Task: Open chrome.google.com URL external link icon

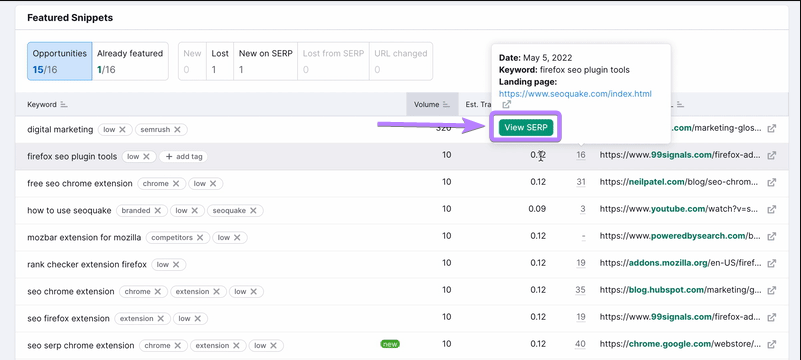Action: coord(772,344)
